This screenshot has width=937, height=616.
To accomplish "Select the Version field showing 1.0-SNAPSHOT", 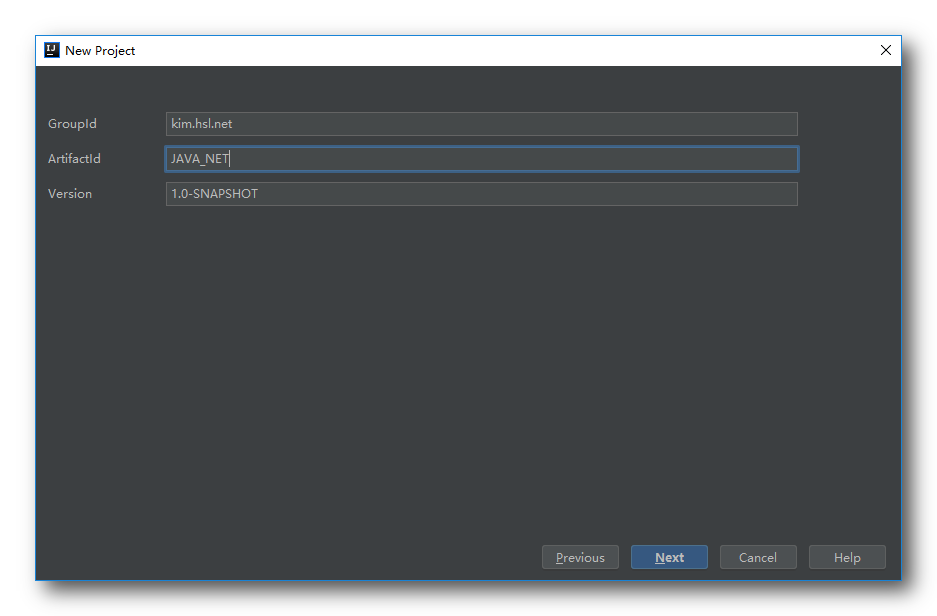I will (482, 194).
